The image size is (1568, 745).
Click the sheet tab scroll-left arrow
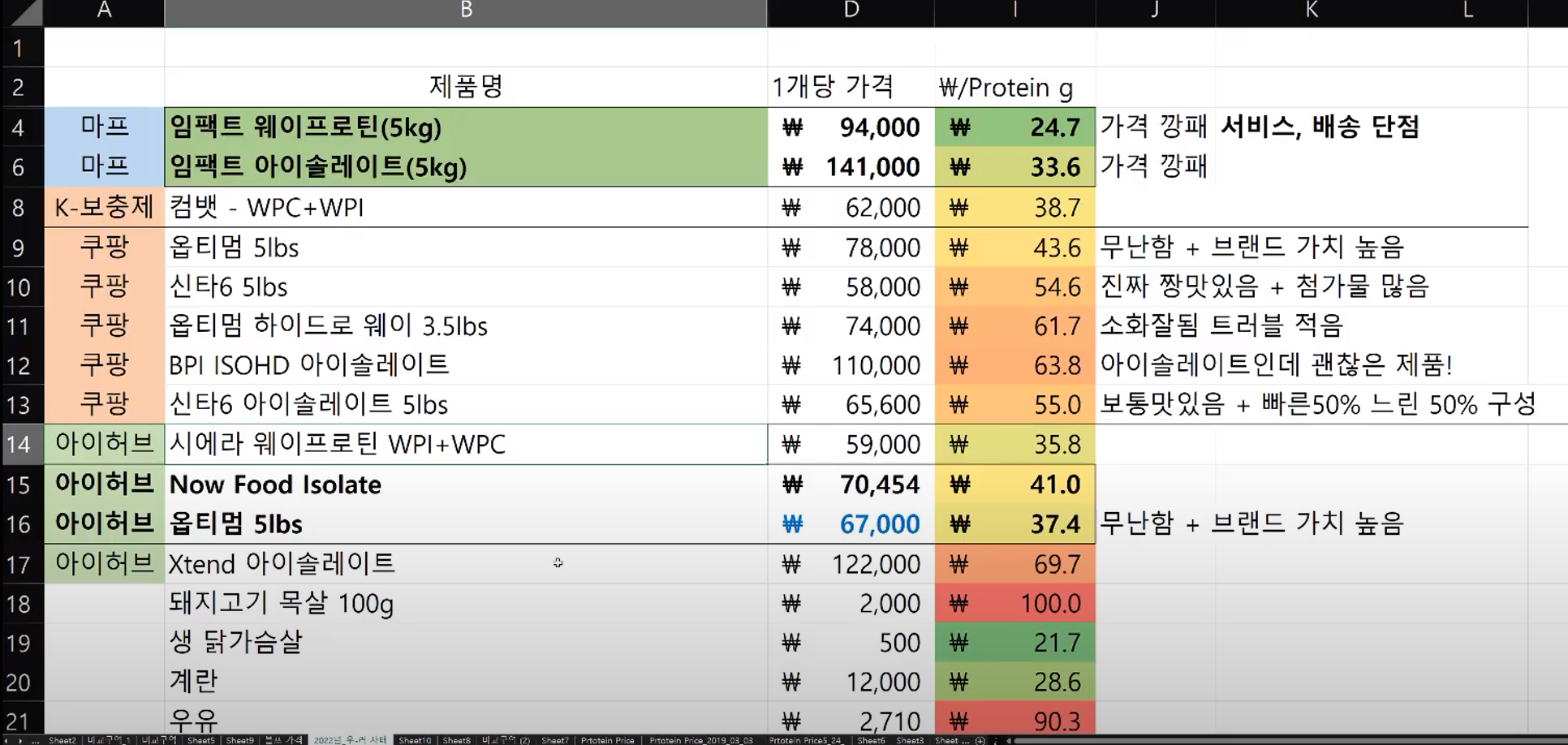tap(6, 740)
